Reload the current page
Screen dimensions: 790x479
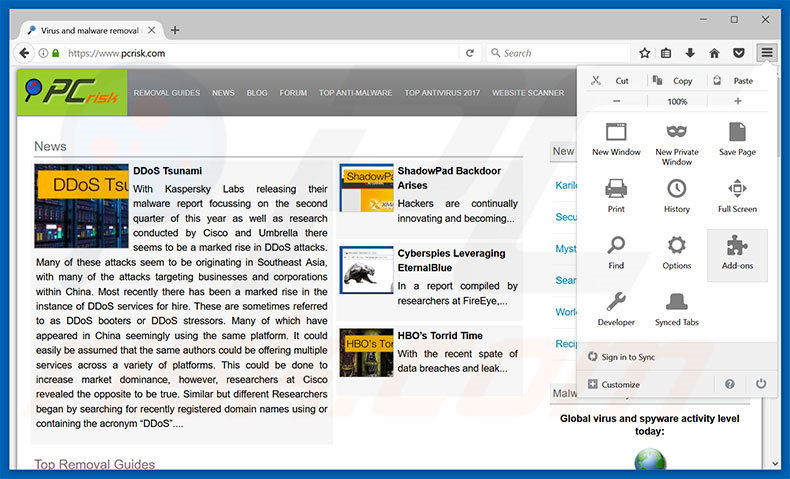[470, 53]
